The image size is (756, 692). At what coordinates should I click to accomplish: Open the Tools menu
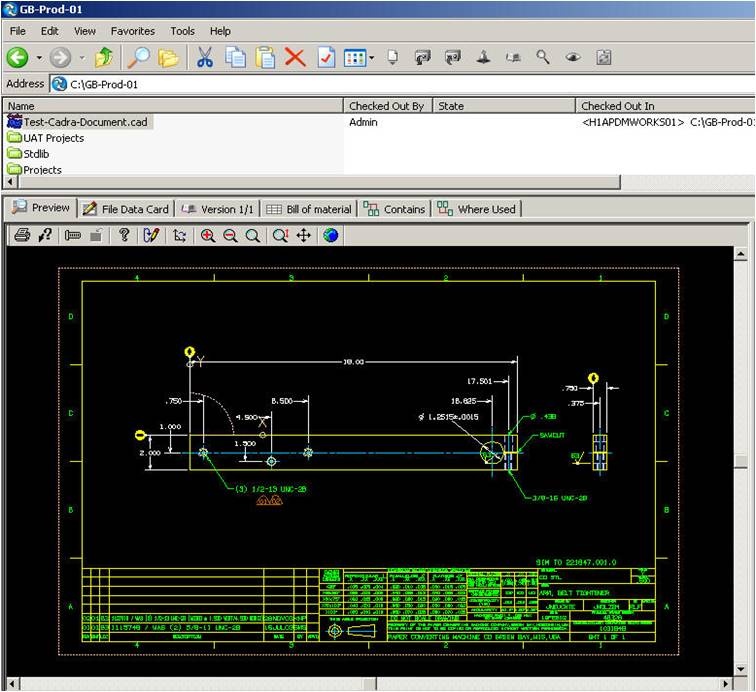tap(182, 31)
